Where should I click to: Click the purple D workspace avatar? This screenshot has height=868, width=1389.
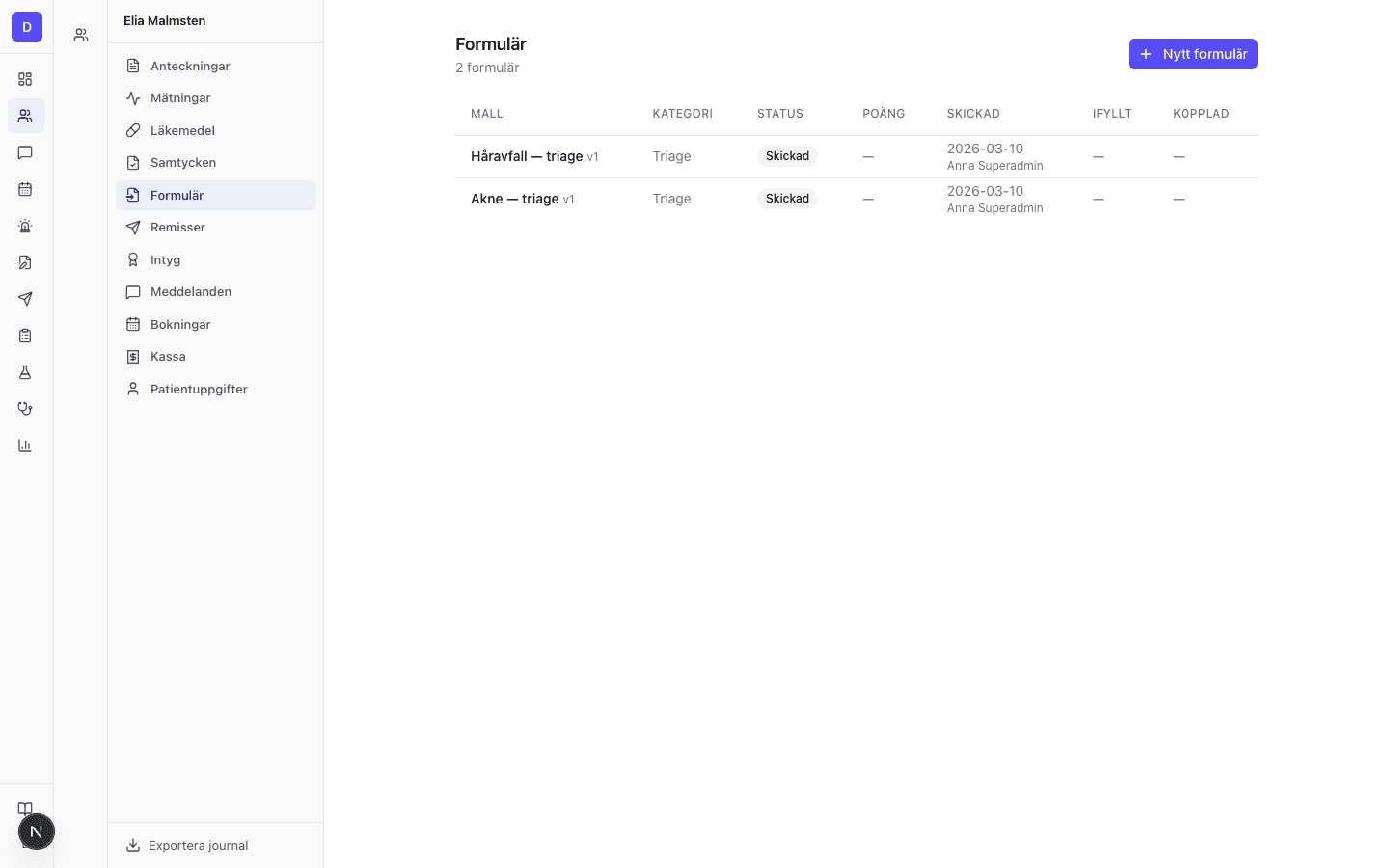click(x=27, y=27)
